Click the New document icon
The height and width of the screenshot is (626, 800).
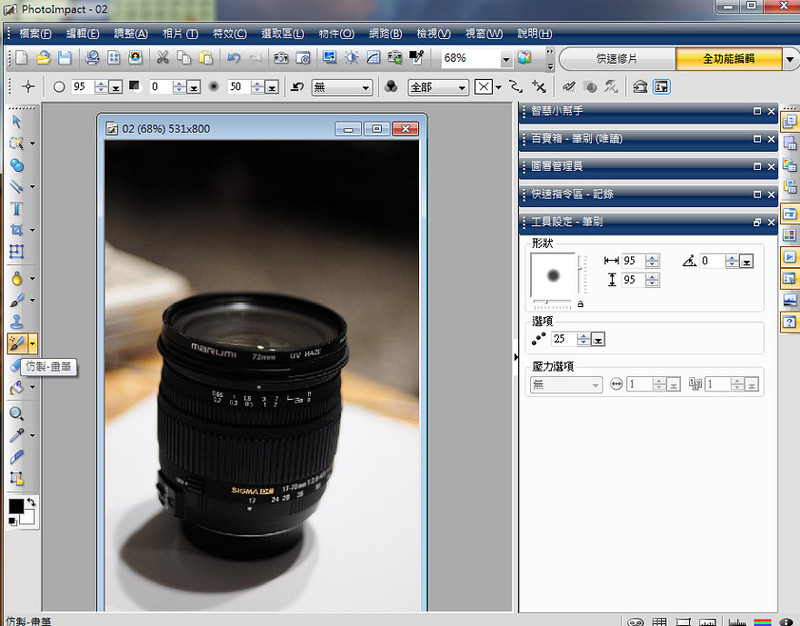[x=21, y=58]
